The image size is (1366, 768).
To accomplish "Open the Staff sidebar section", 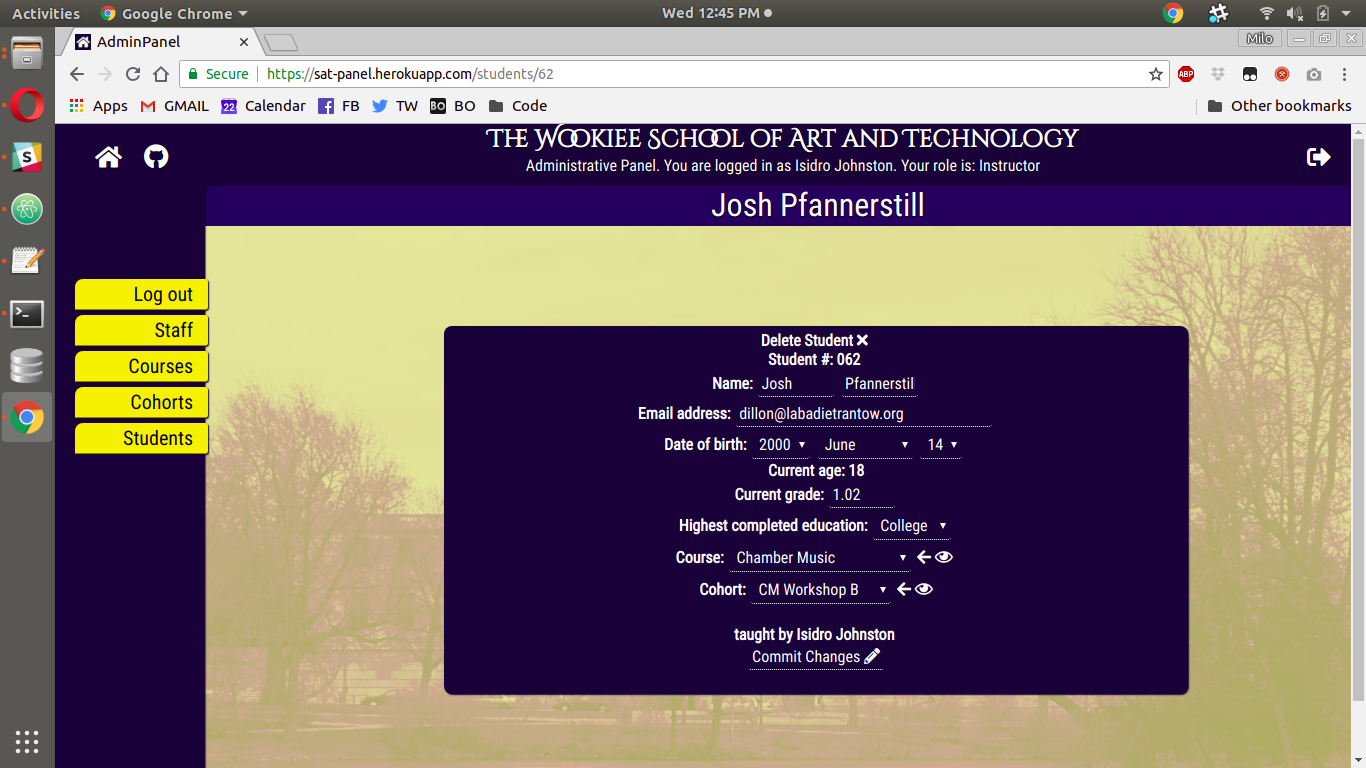I will click(x=141, y=331).
